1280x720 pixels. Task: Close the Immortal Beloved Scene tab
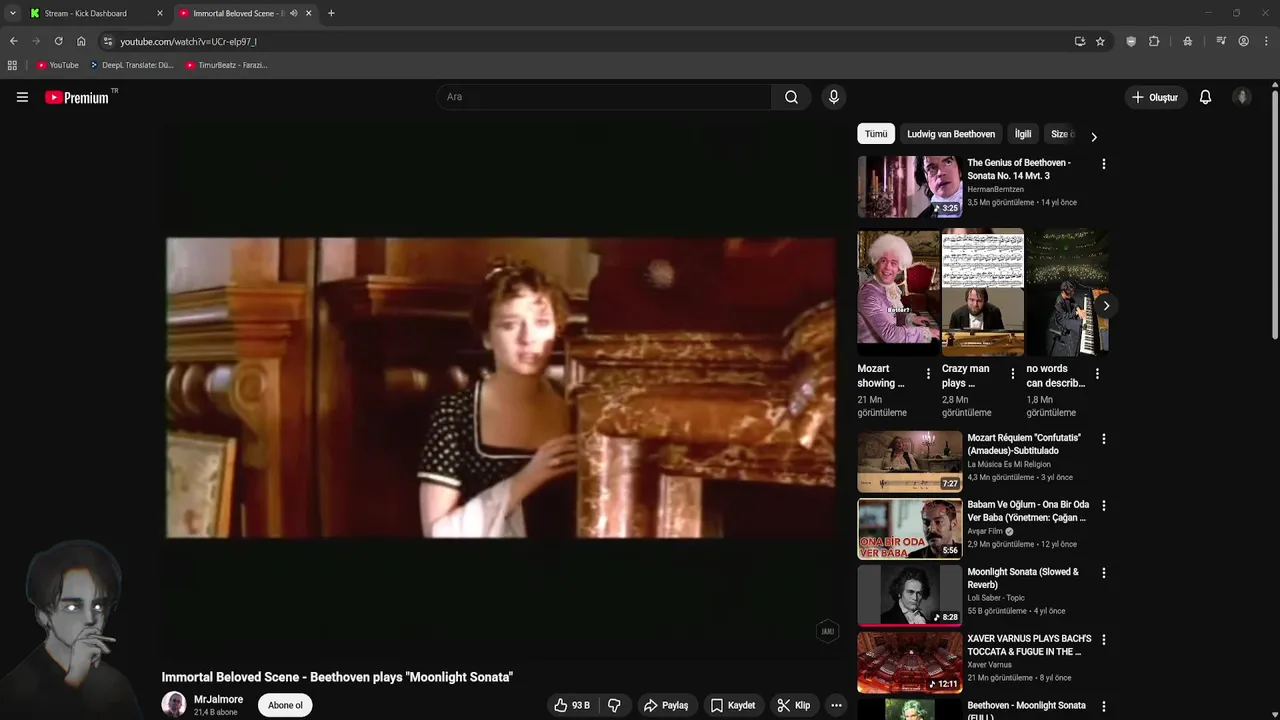click(x=308, y=13)
